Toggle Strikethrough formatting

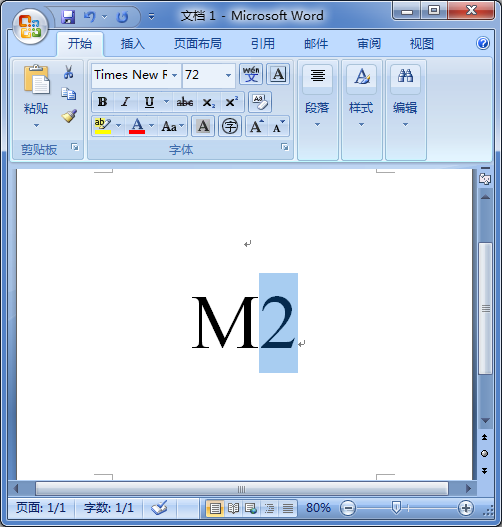[185, 102]
